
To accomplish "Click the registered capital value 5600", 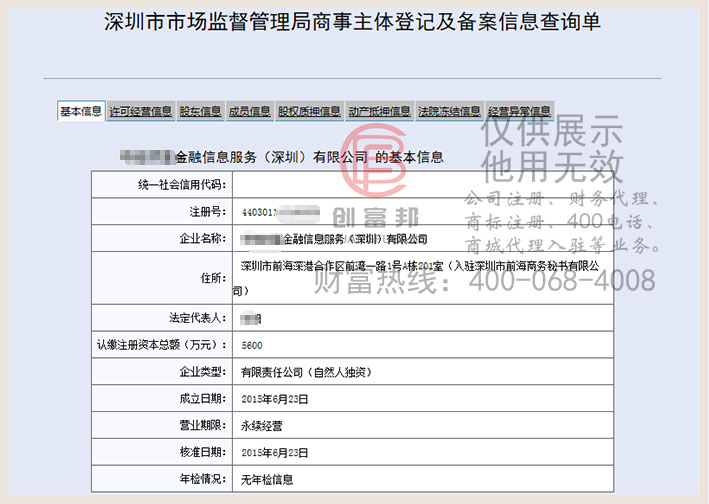I will point(252,346).
